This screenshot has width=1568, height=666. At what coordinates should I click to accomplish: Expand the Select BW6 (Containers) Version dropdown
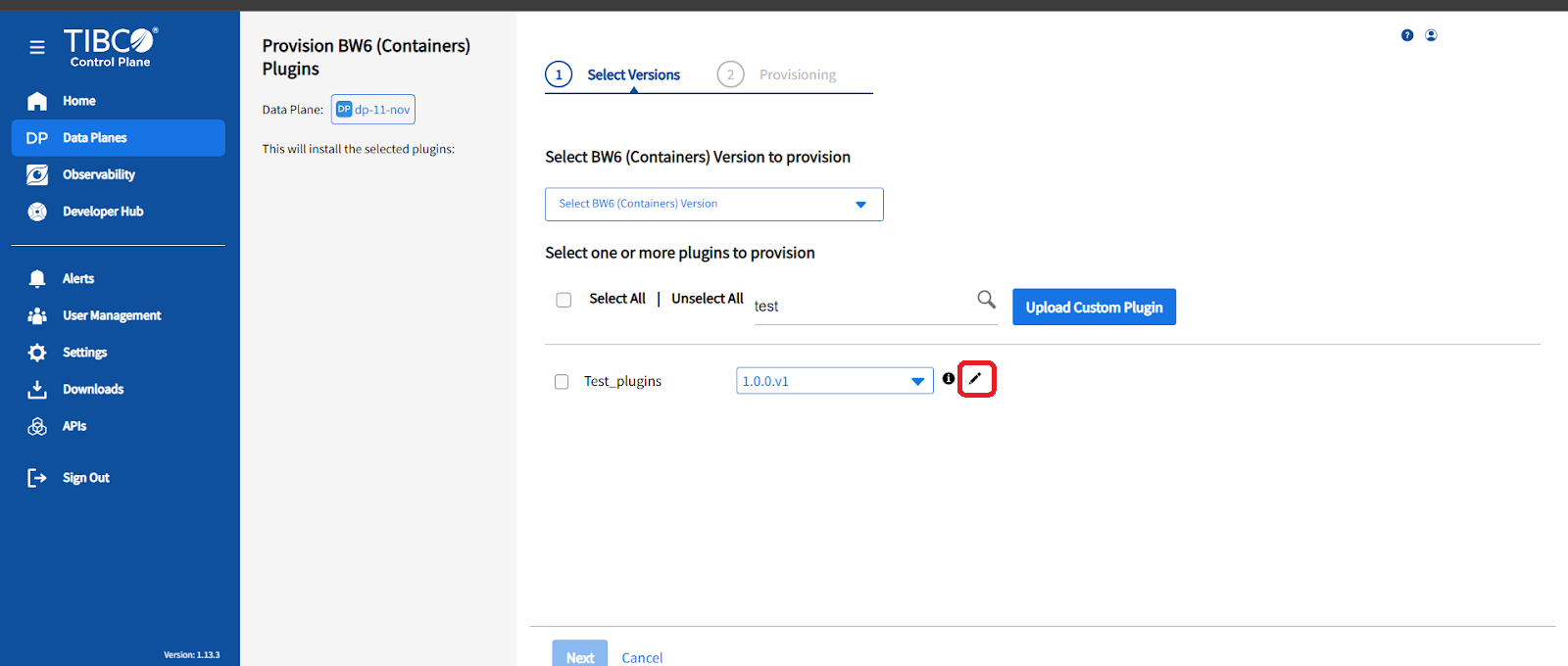coord(713,205)
